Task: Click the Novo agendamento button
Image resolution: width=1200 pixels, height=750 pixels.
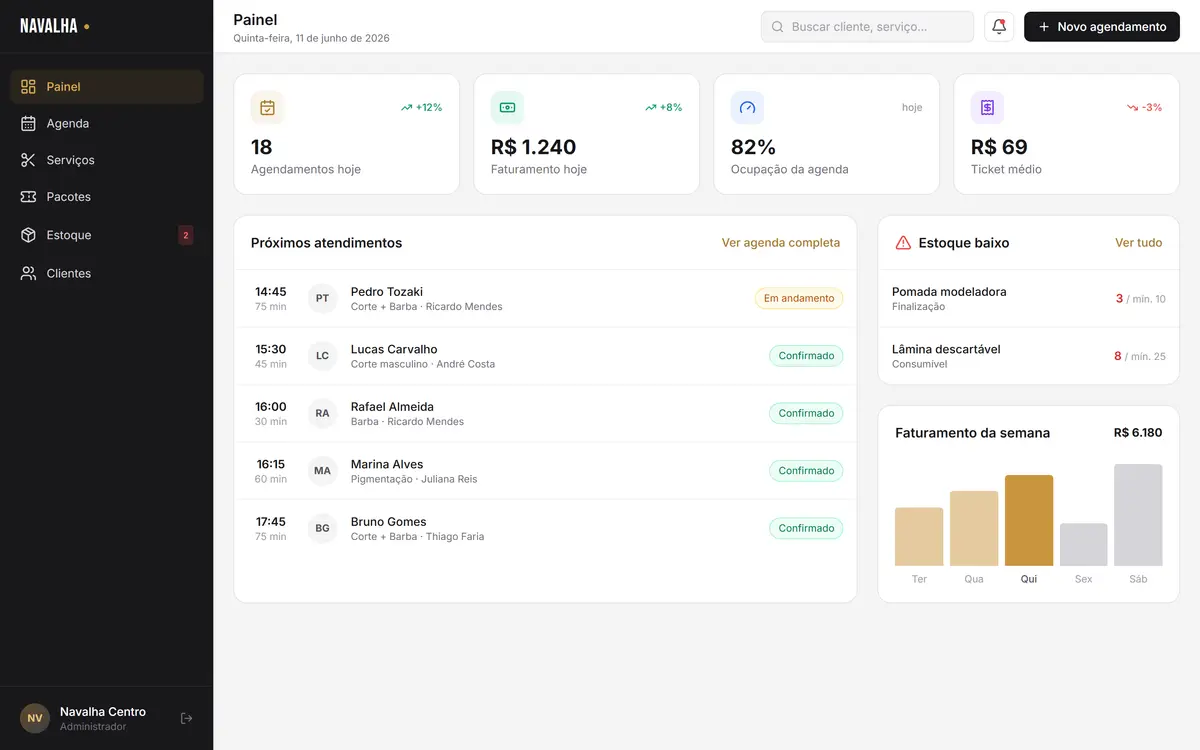Action: (x=1102, y=27)
